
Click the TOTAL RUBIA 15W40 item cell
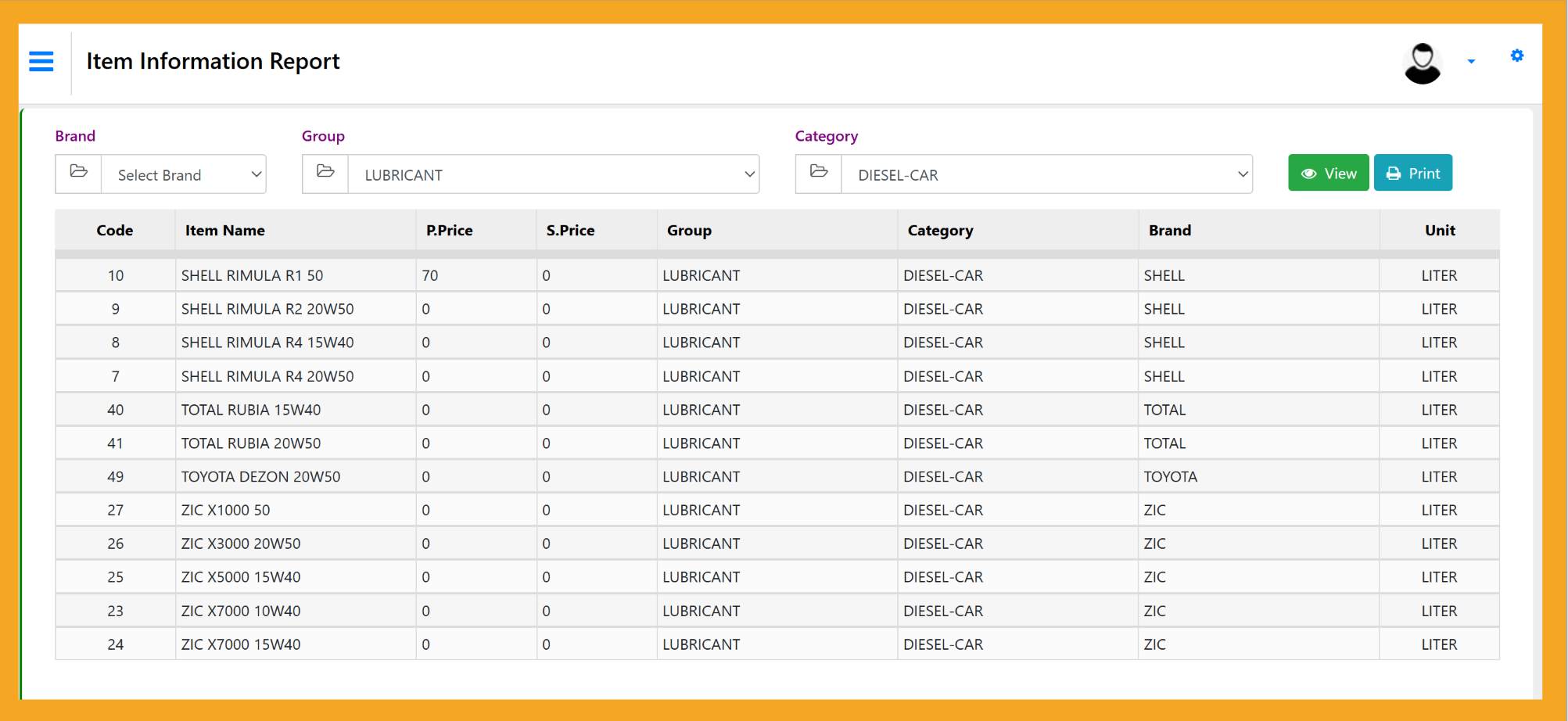click(251, 410)
